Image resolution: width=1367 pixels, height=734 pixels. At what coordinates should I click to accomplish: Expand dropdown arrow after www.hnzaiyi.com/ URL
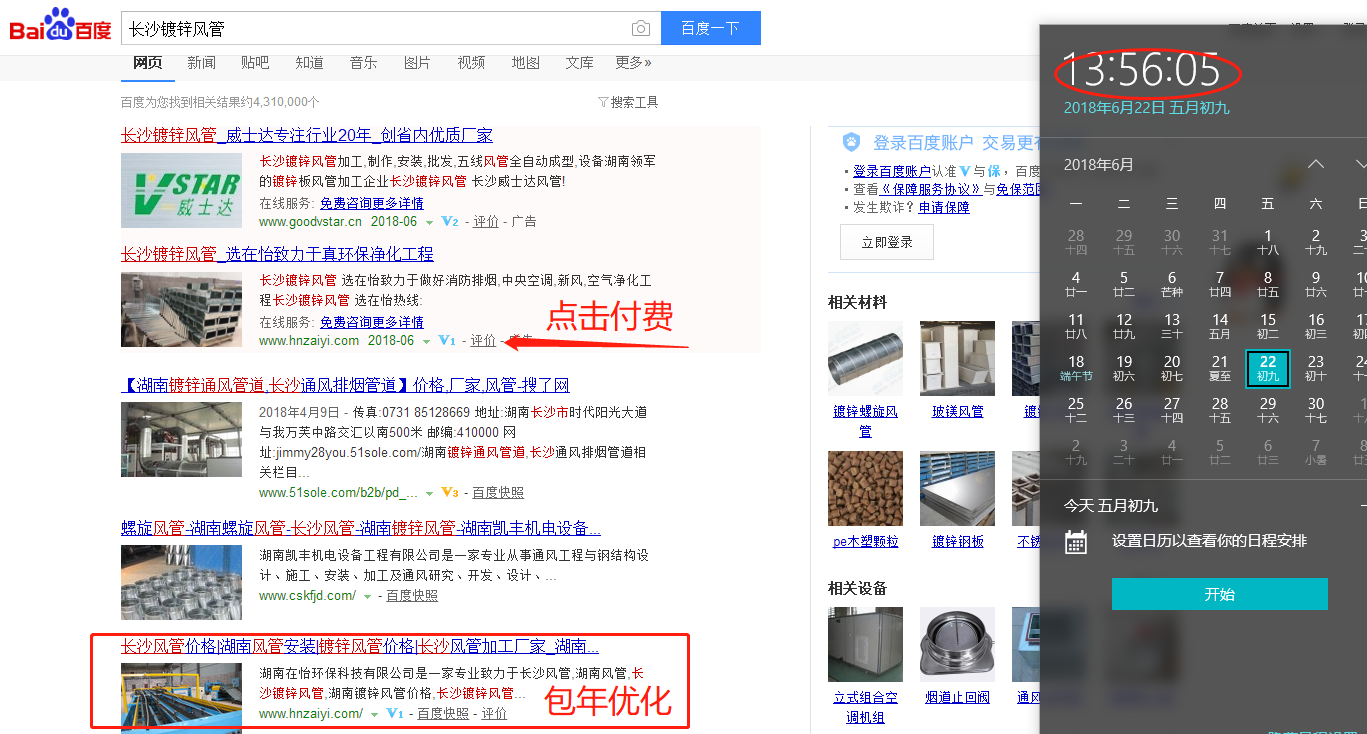coord(374,714)
